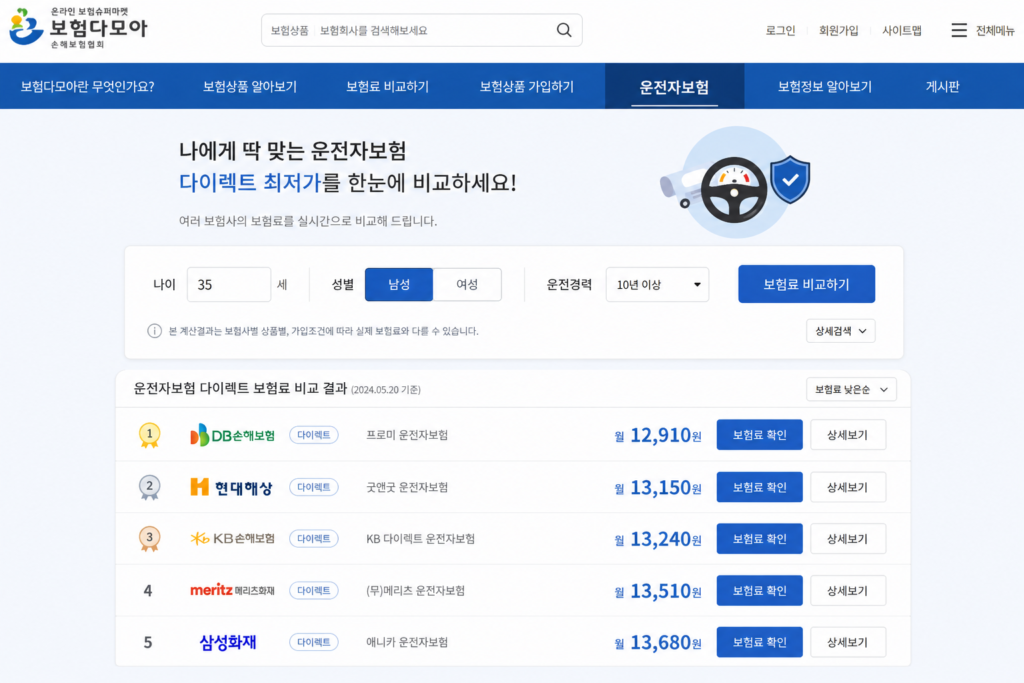Click the DB손해보험 logo
The width and height of the screenshot is (1024, 683).
point(232,435)
